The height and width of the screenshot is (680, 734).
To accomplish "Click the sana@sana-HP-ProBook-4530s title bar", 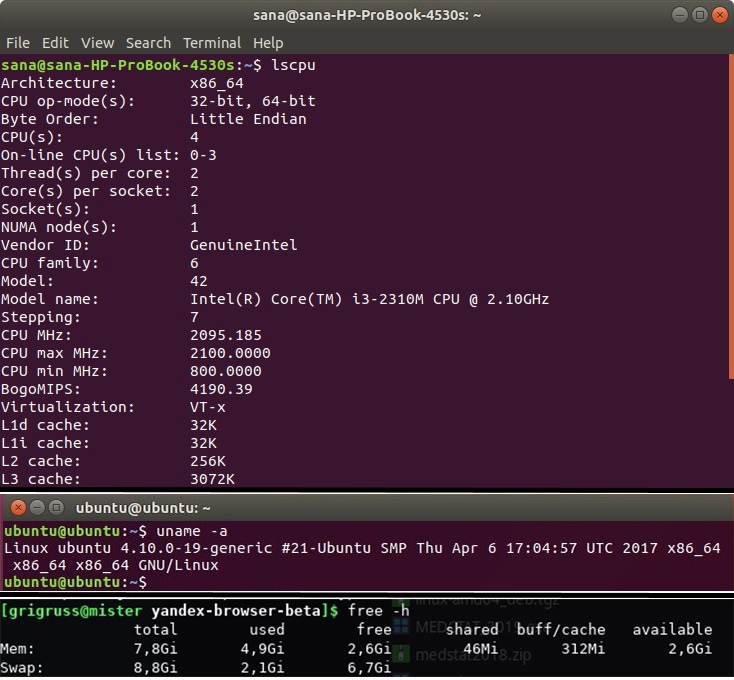I will 366,15.
